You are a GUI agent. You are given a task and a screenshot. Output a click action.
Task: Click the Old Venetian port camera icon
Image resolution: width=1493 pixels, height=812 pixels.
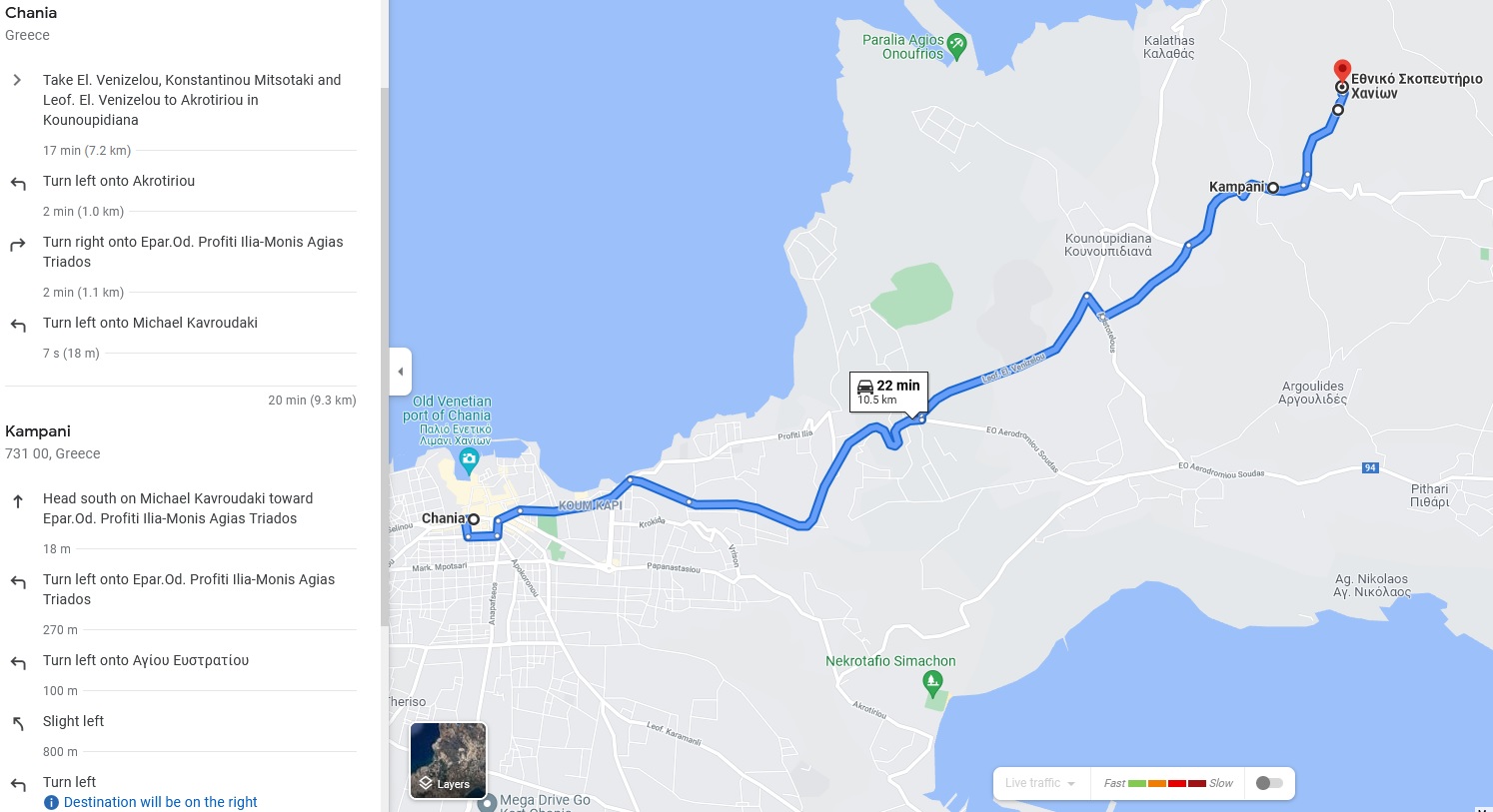(x=469, y=462)
